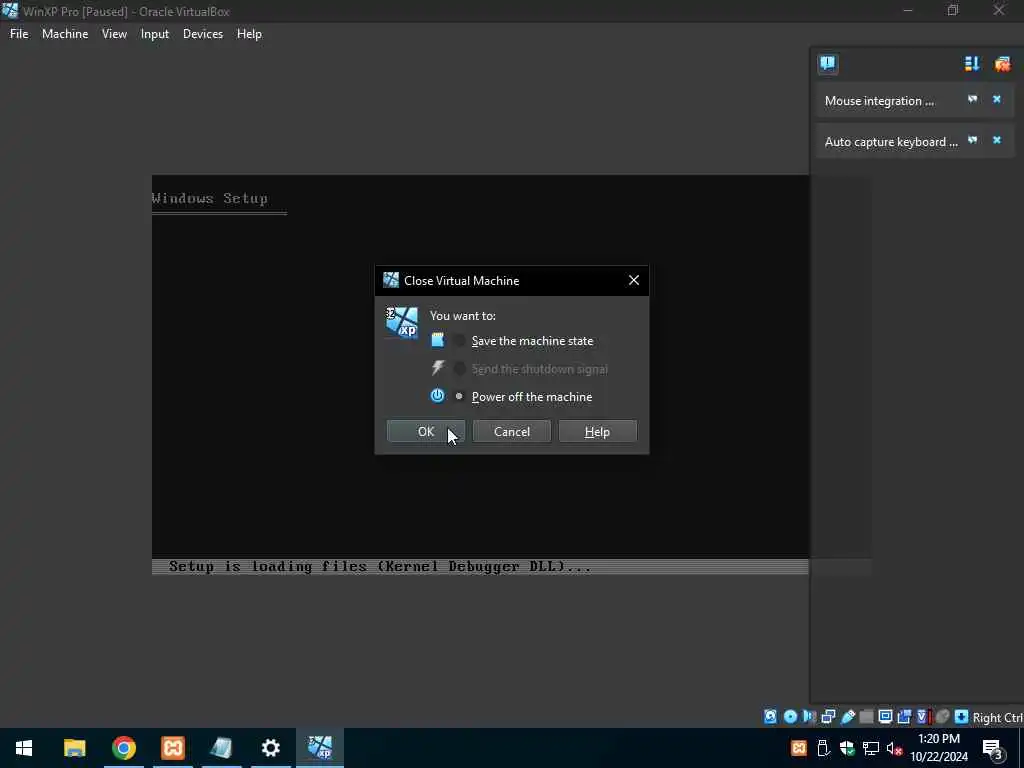Image resolution: width=1024 pixels, height=768 pixels.
Task: Click the notebook app on the taskbar
Action: tap(221, 748)
